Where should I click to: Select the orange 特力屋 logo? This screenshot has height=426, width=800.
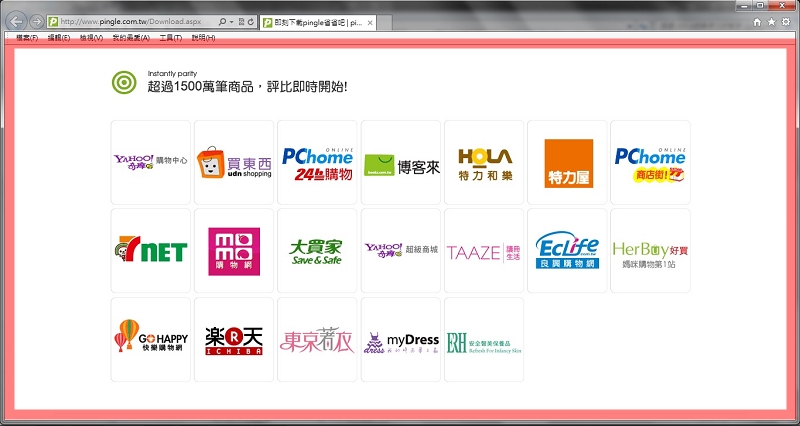tap(567, 162)
